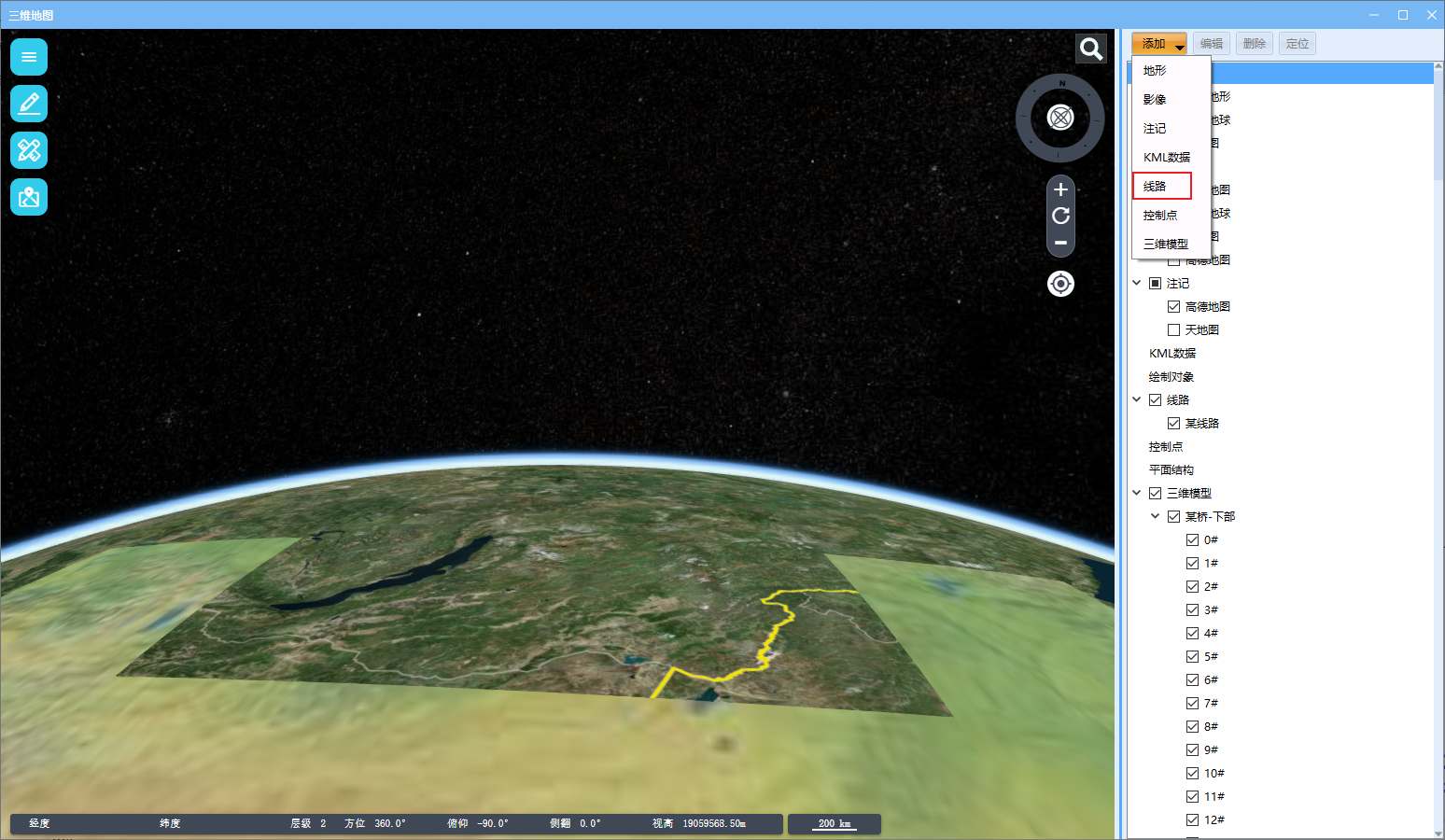Zoom out with the minus icon

click(1060, 243)
